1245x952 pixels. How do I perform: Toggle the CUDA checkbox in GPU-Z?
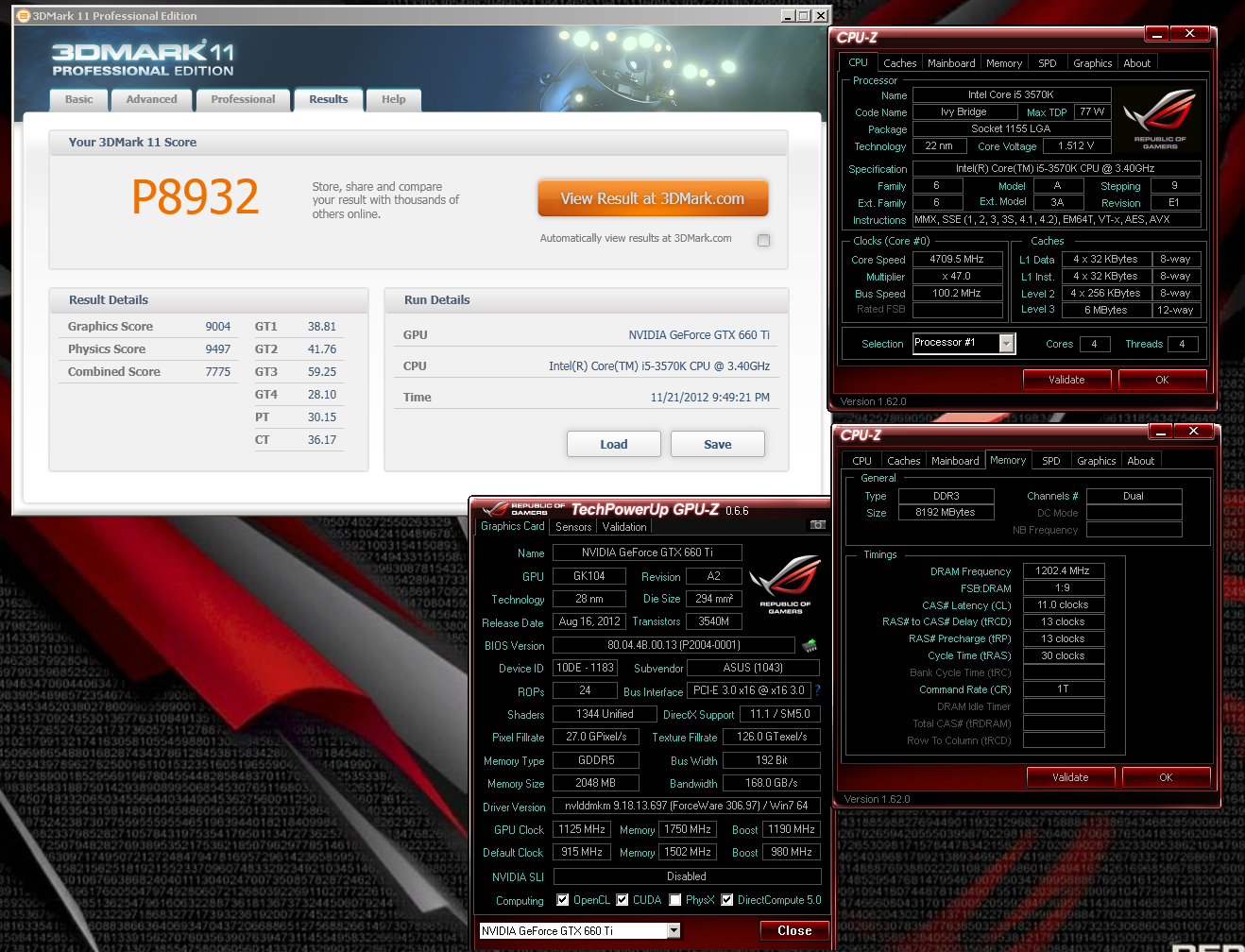(x=622, y=900)
